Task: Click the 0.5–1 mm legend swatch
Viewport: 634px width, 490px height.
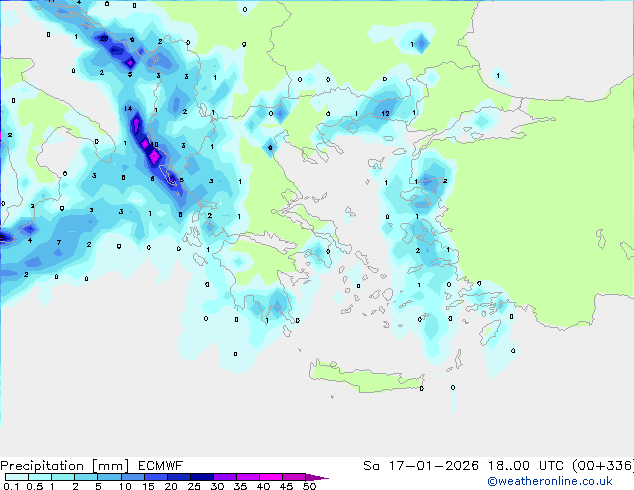Action: pyautogui.click(x=40, y=477)
